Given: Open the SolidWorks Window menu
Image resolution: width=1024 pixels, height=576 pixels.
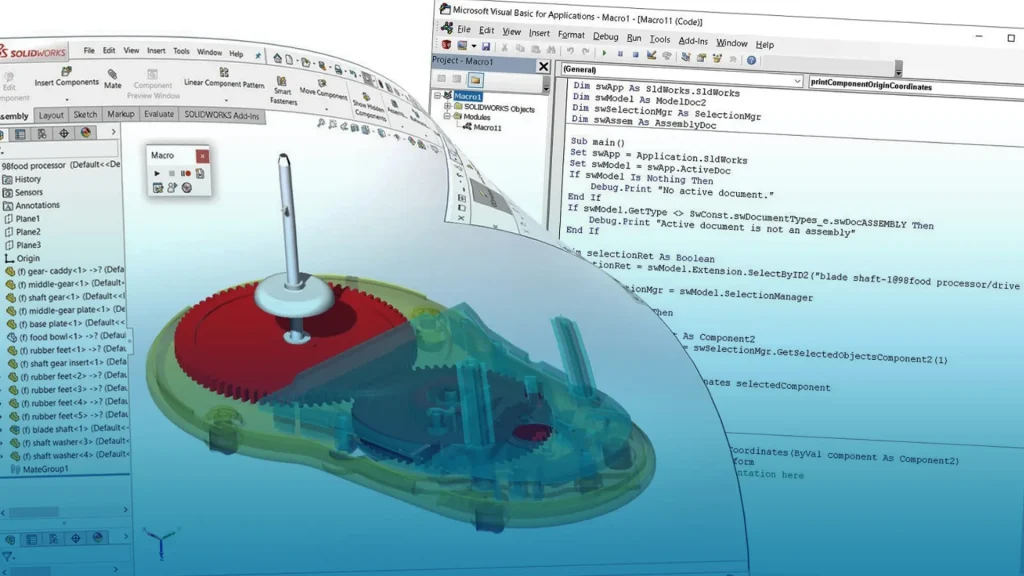Looking at the screenshot, I should click(x=209, y=52).
